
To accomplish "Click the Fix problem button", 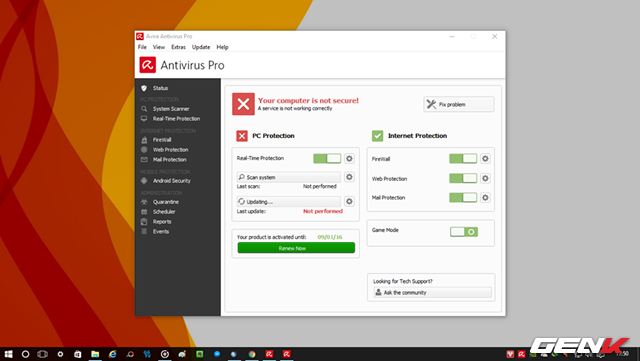I will (459, 105).
